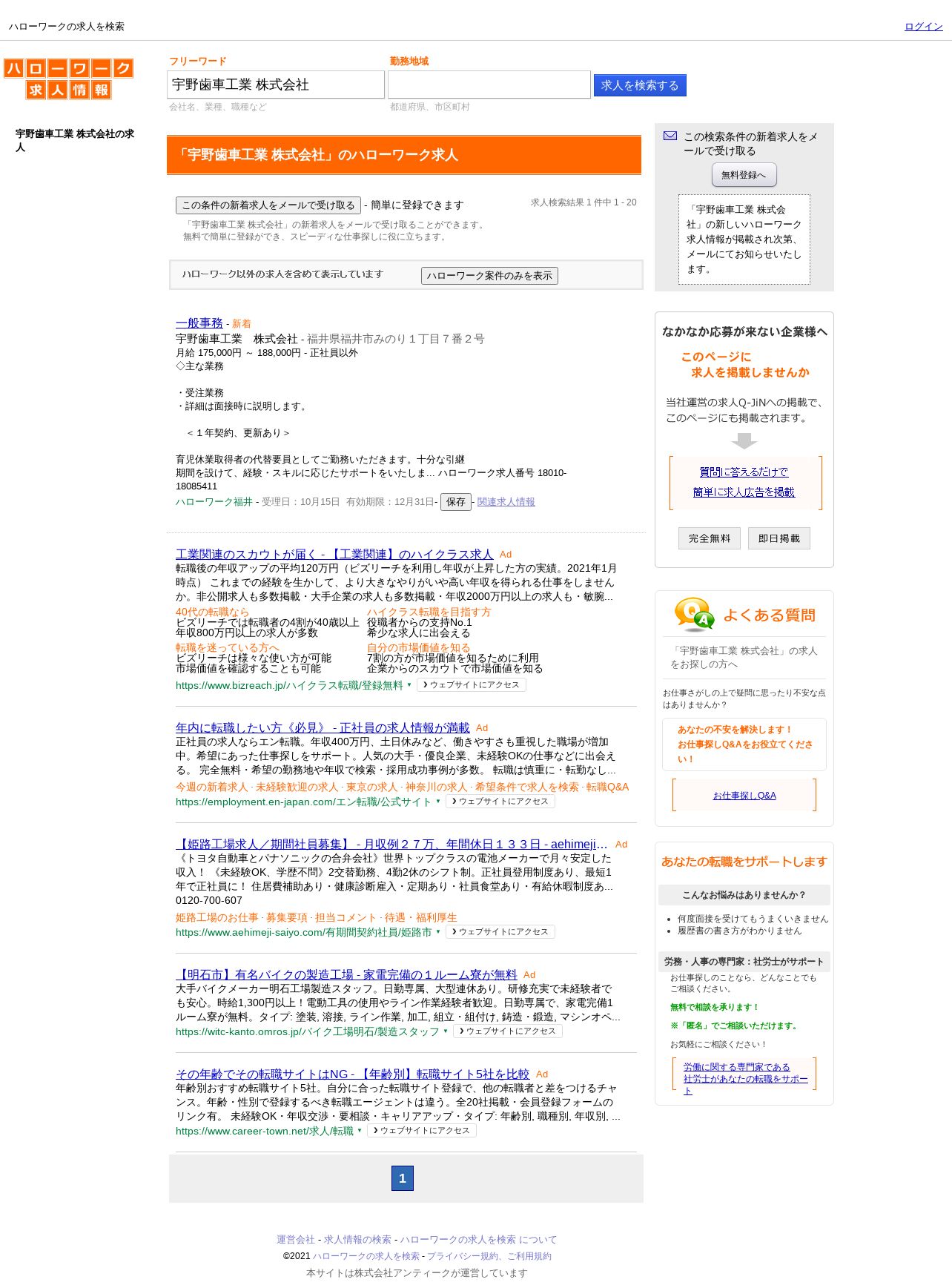
Task: Open the お仕事探しQ&A link
Action: point(744,795)
